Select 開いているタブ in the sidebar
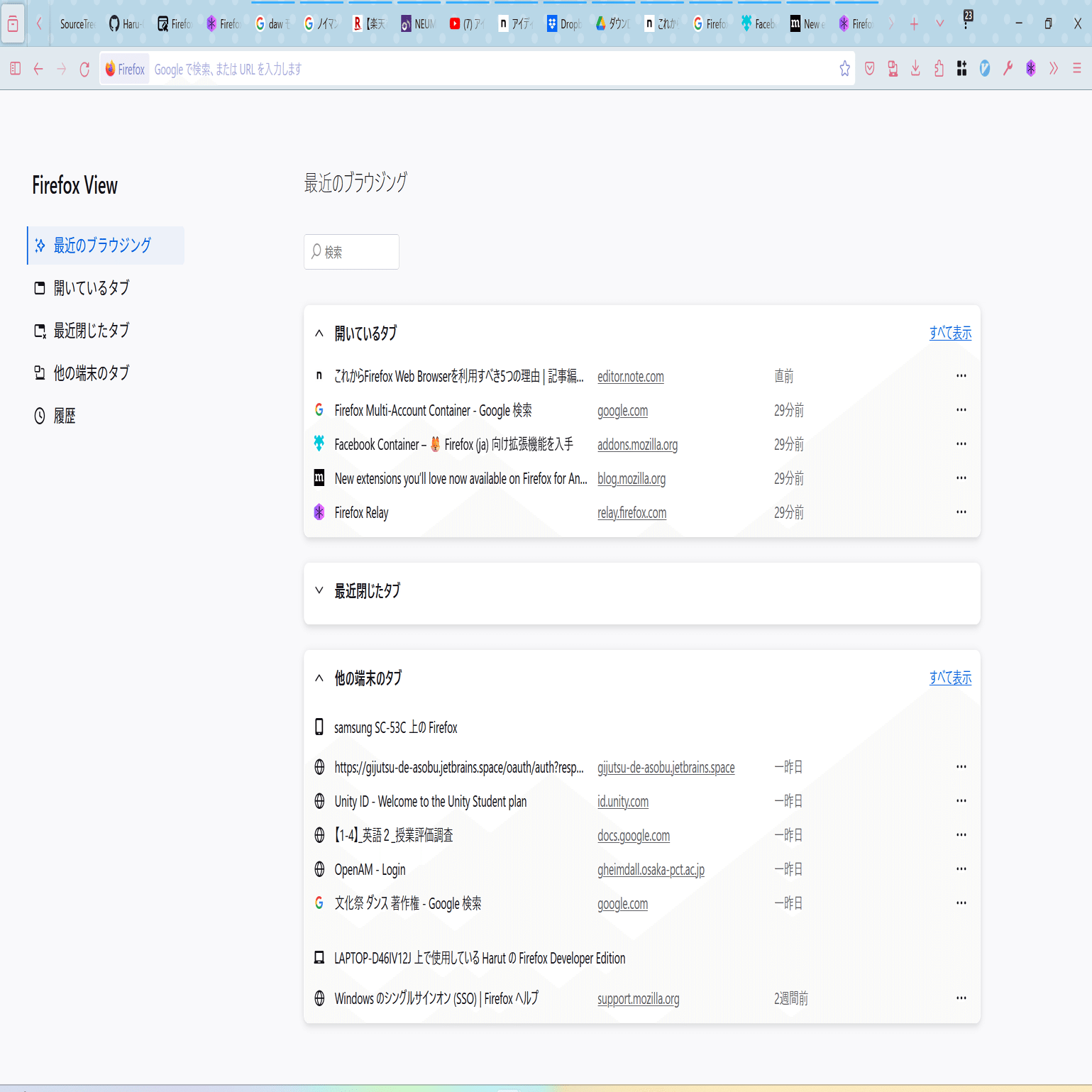This screenshot has height=1092, width=1092. pos(106,288)
